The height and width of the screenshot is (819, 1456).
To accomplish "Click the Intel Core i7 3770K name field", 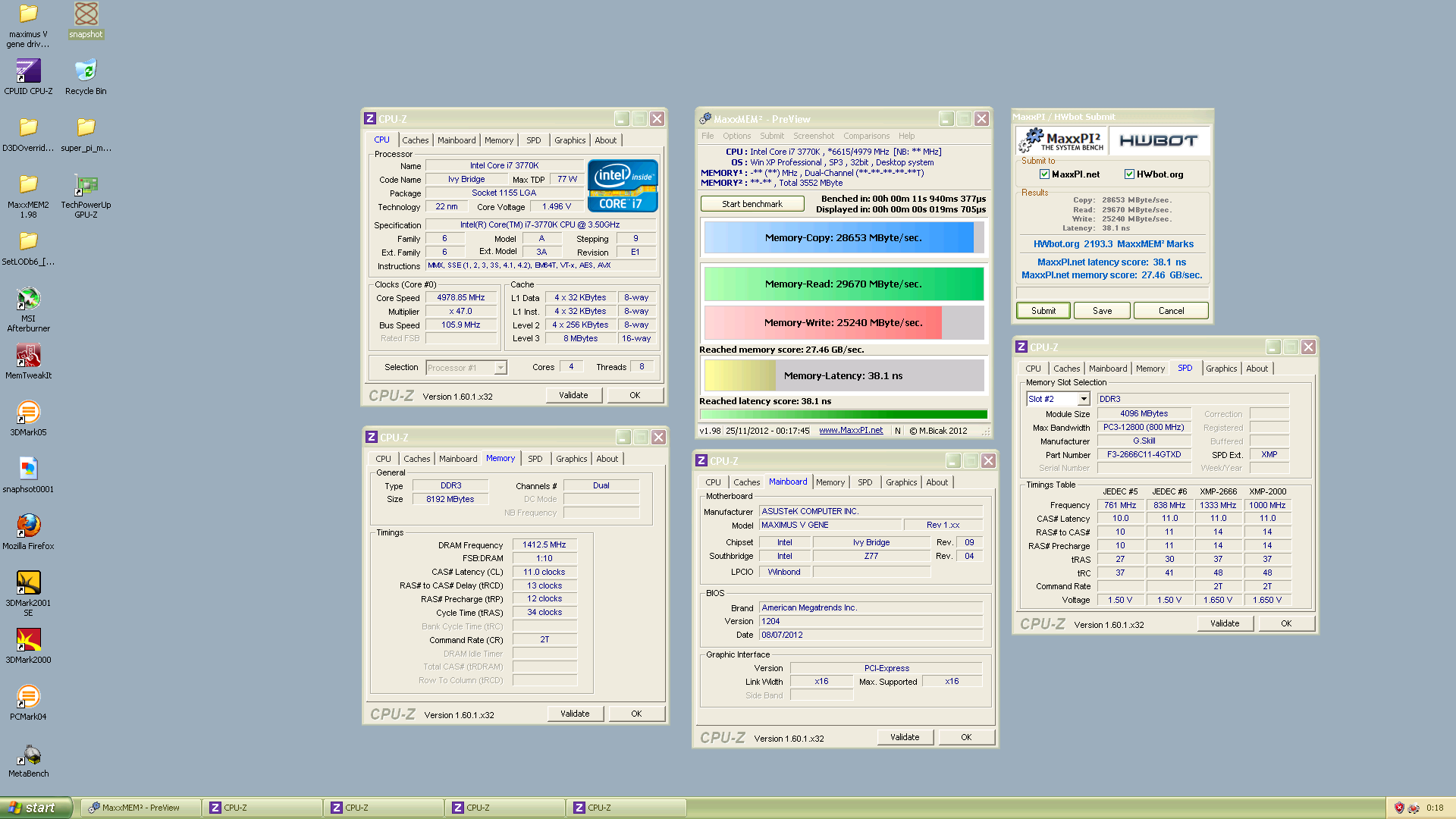I will tap(504, 165).
